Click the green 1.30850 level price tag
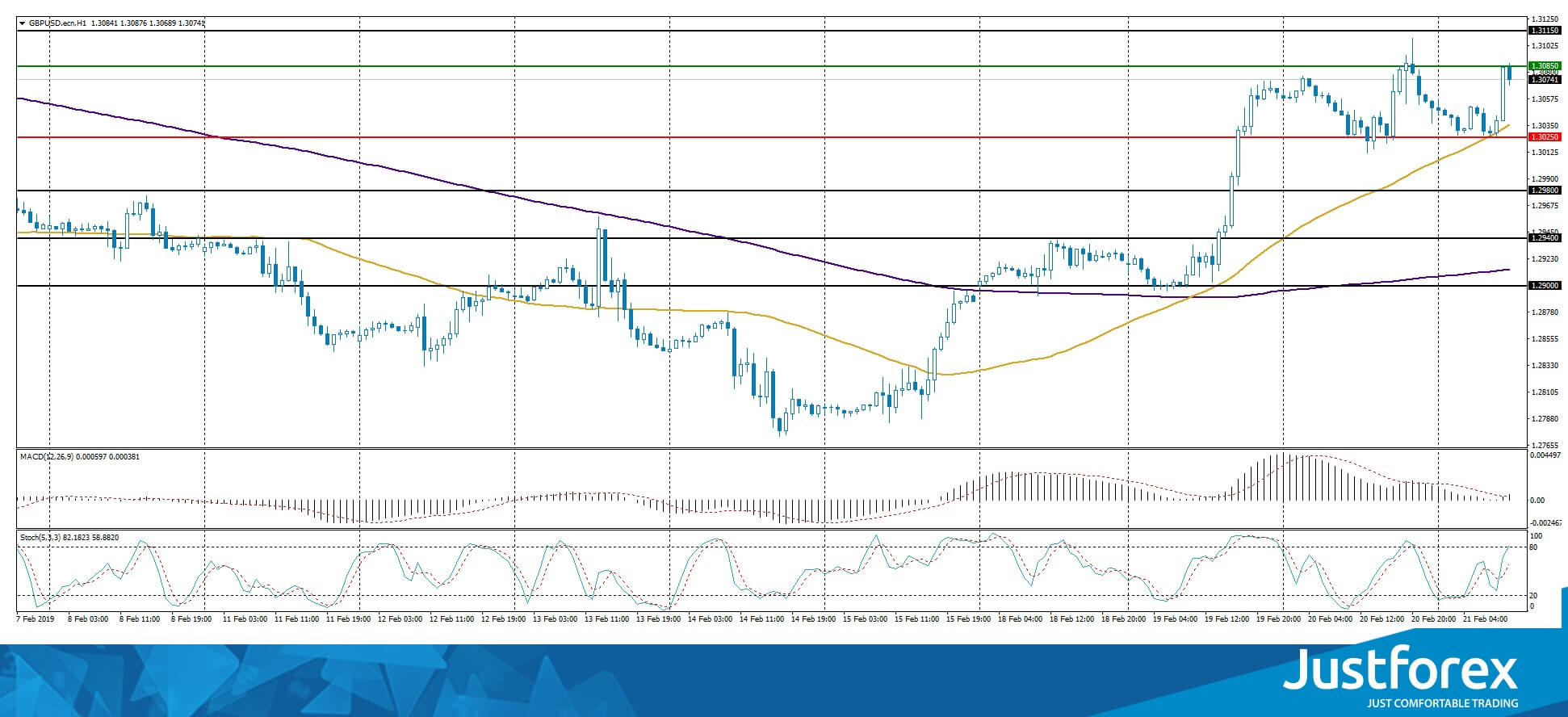The image size is (1568, 717). coord(1544,66)
